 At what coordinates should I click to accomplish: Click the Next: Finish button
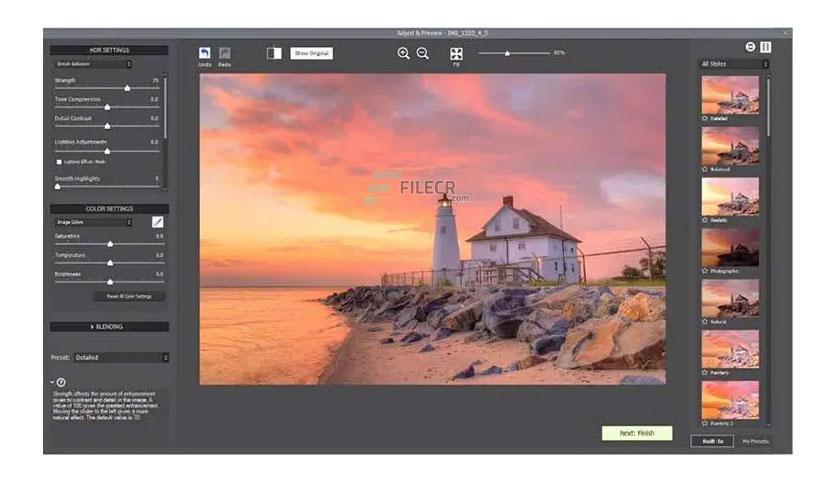click(x=637, y=433)
